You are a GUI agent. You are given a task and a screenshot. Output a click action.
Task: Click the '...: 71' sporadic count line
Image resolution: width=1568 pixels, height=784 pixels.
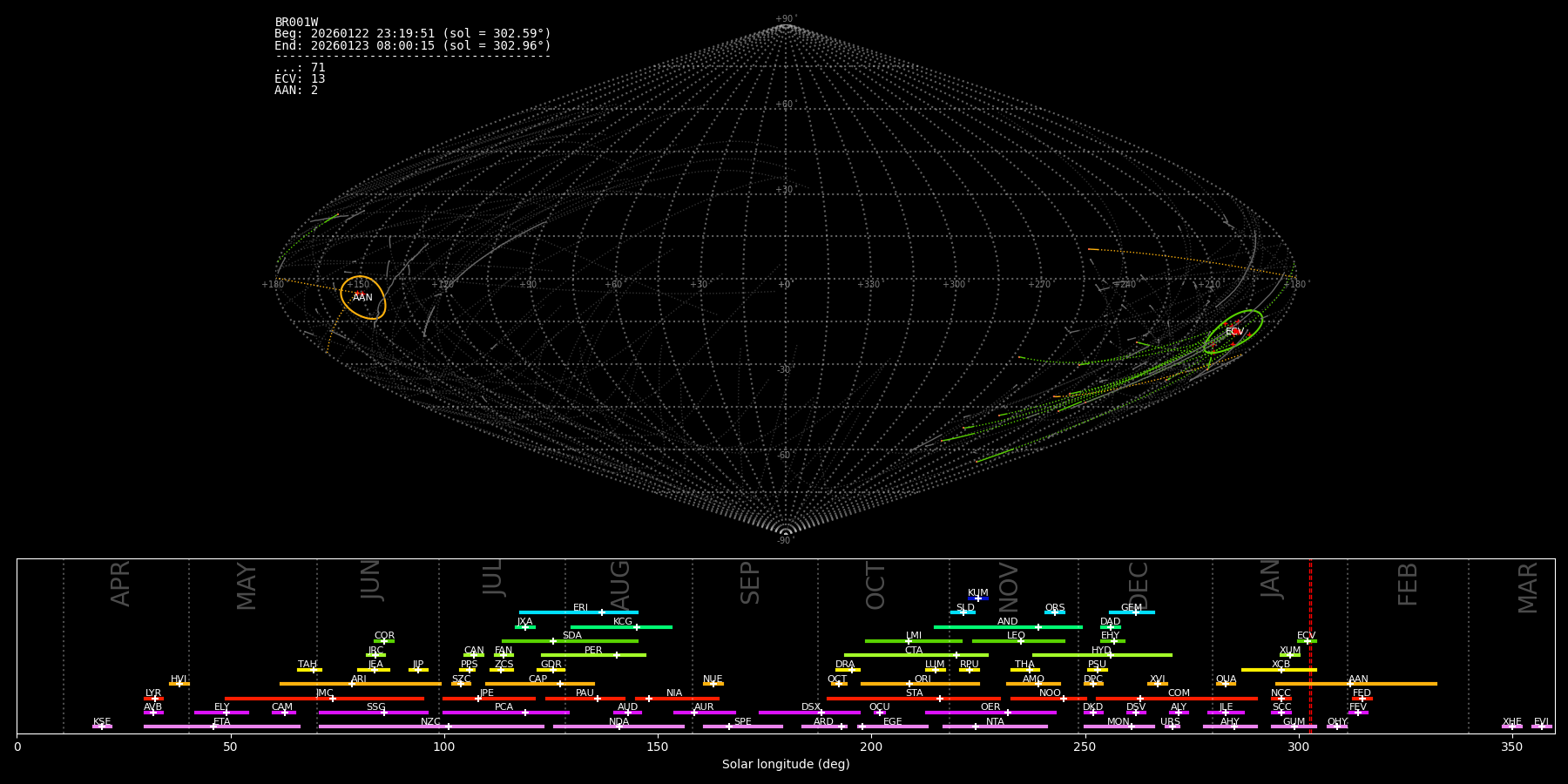tap(300, 68)
